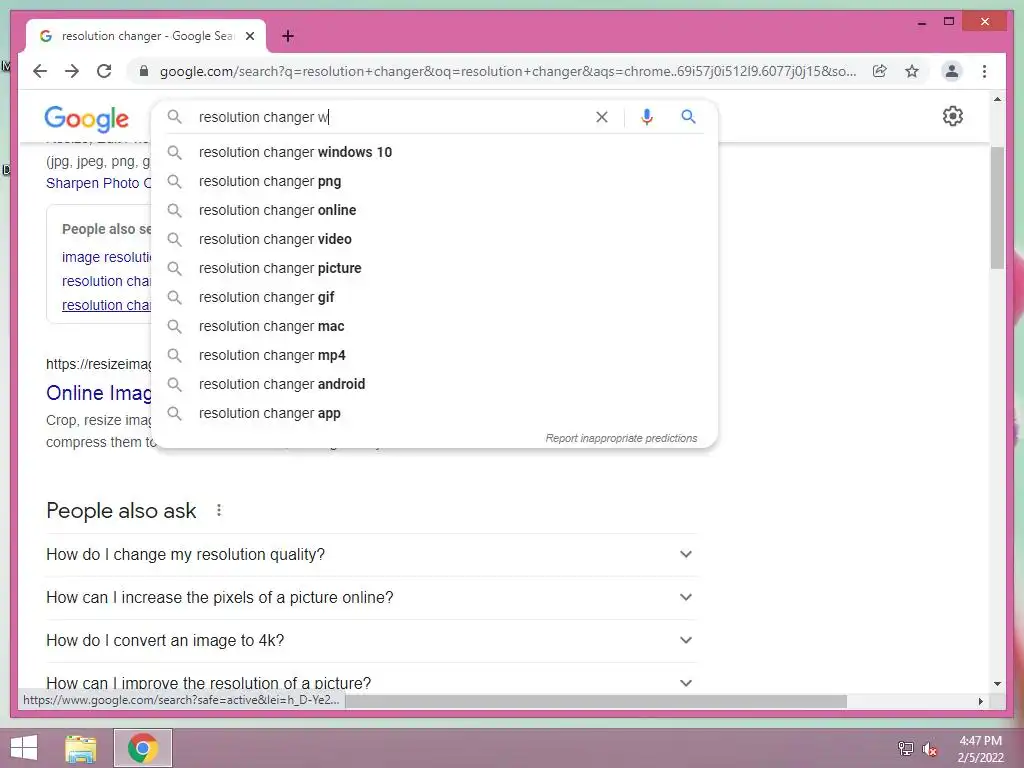1024x768 pixels.
Task: Share this page via the share icon
Action: click(880, 71)
